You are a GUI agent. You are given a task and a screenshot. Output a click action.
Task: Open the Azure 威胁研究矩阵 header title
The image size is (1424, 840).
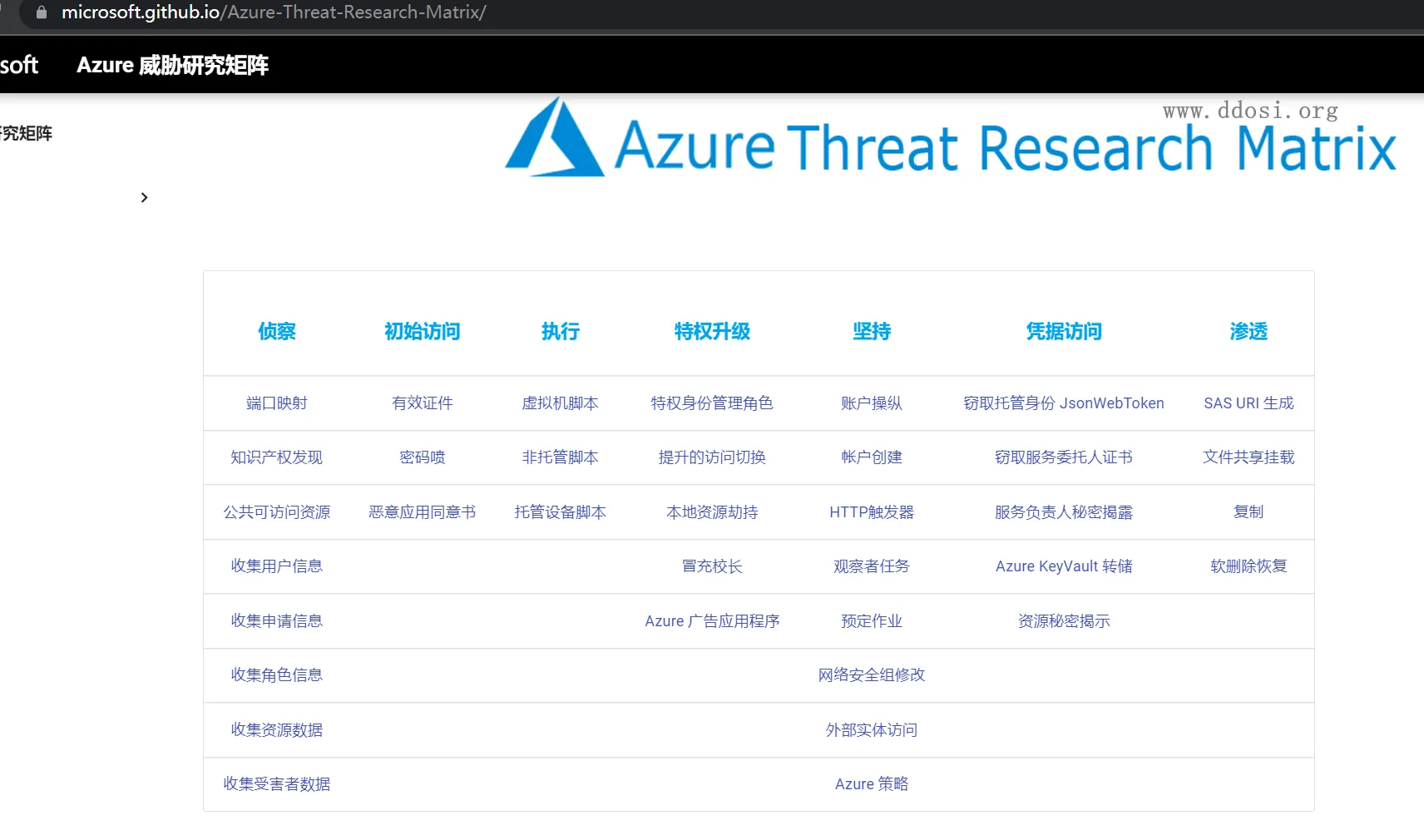[172, 65]
